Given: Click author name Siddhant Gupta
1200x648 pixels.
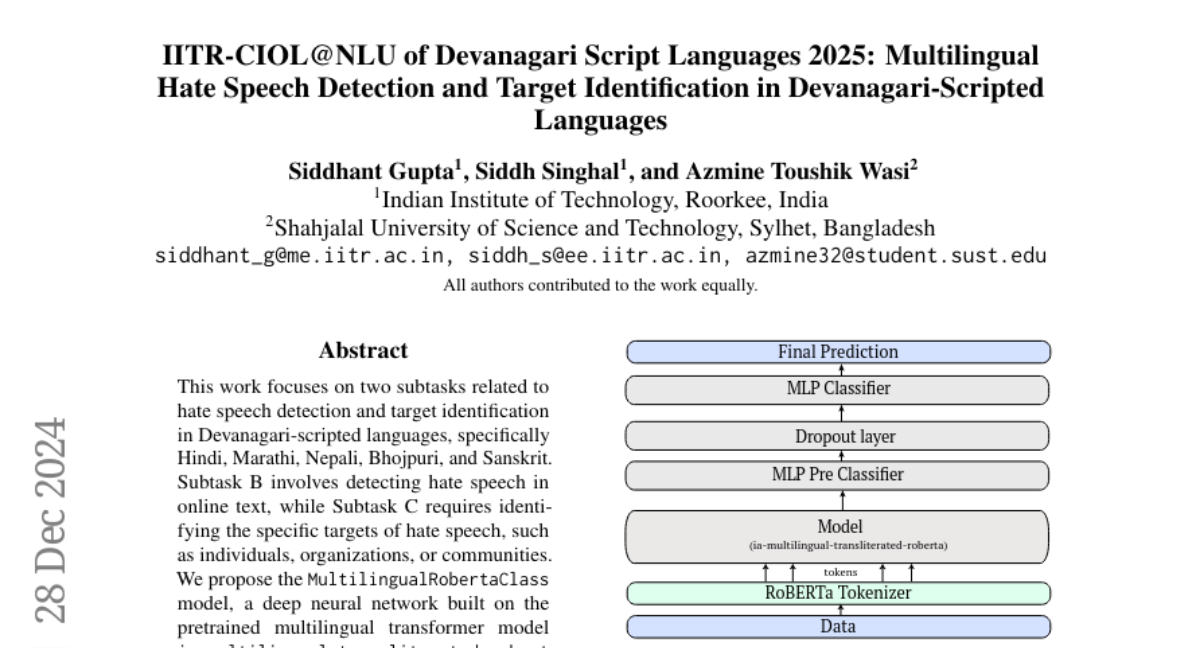Looking at the screenshot, I should point(369,170).
